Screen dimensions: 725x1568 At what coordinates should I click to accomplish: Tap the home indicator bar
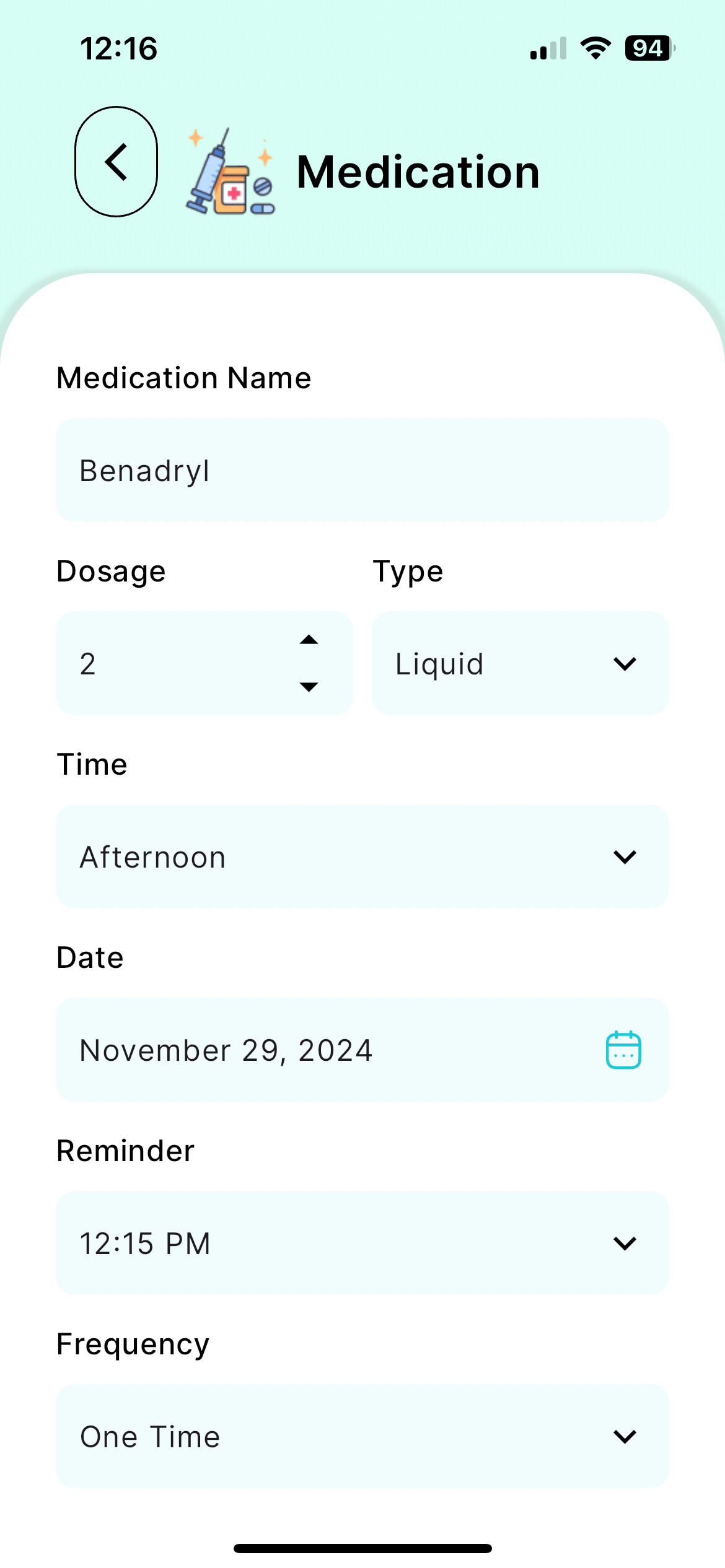point(362,1548)
